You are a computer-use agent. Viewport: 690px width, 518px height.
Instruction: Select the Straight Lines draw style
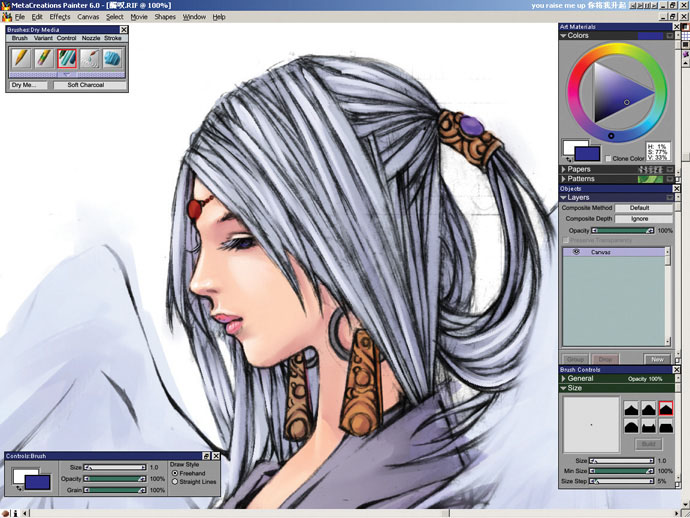pyautogui.click(x=175, y=482)
